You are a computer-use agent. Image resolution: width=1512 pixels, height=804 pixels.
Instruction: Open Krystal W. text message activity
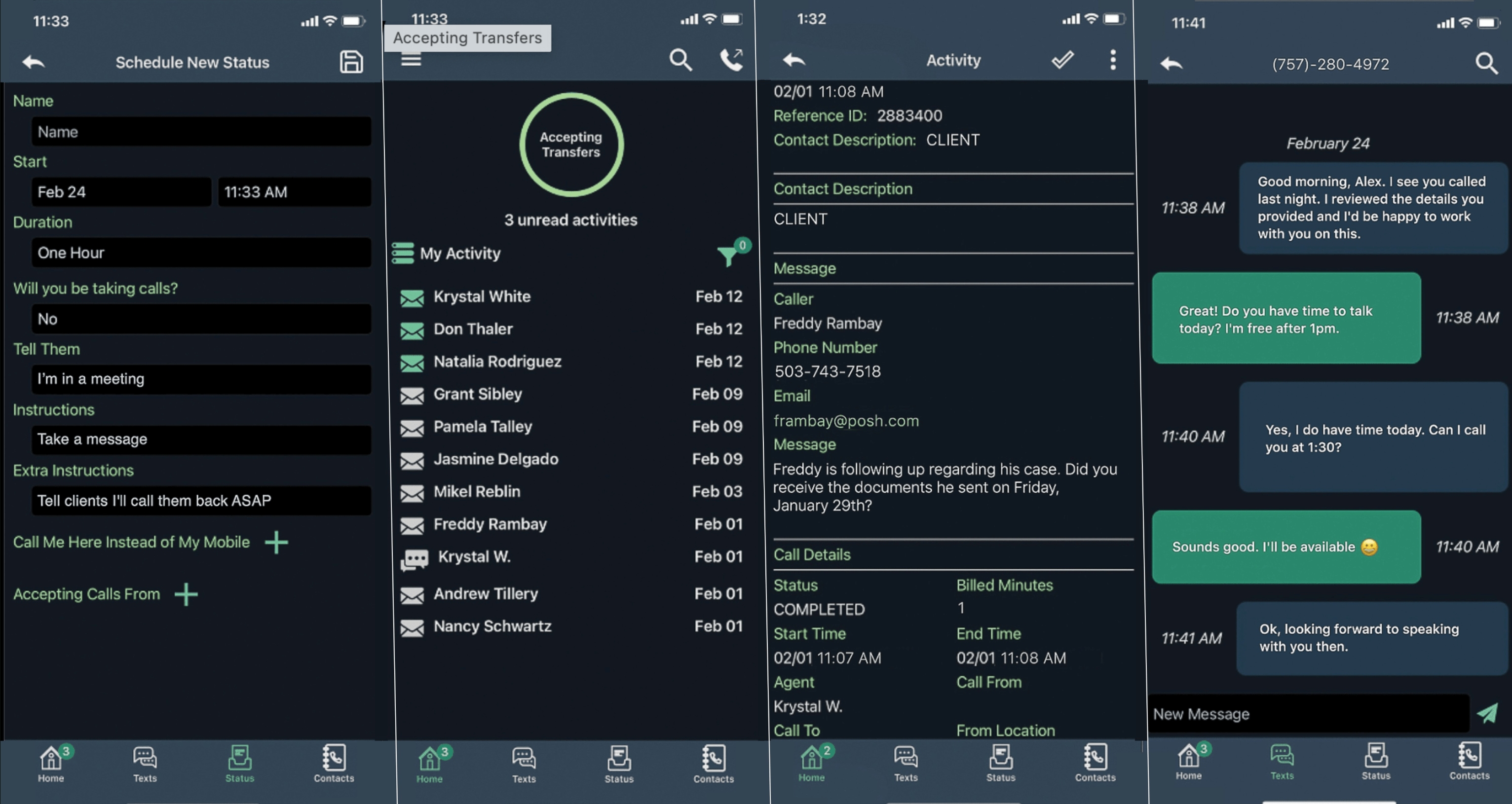571,557
